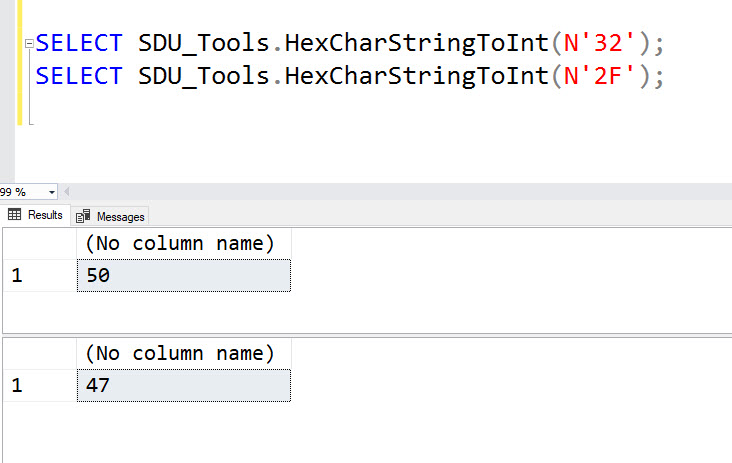Click the first SELECT keyword
Viewport: 732px width, 463px height.
pyautogui.click(x=79, y=43)
